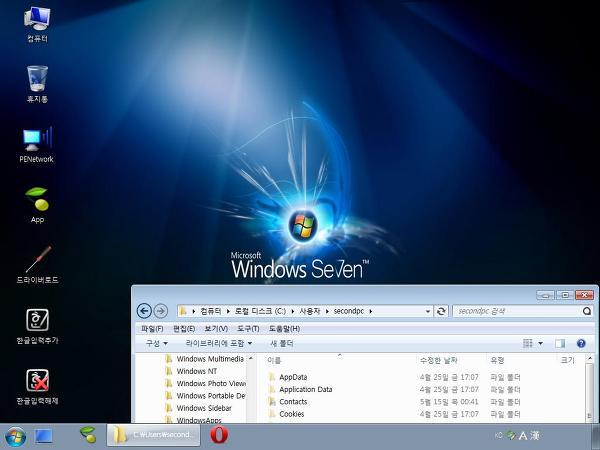Select the 드라이버로드 screwdriver icon
600x450 pixels.
[x=37, y=265]
